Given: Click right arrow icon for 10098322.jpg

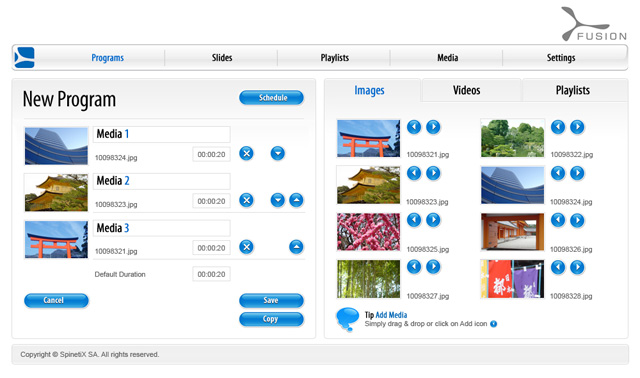Looking at the screenshot, I should tap(577, 127).
